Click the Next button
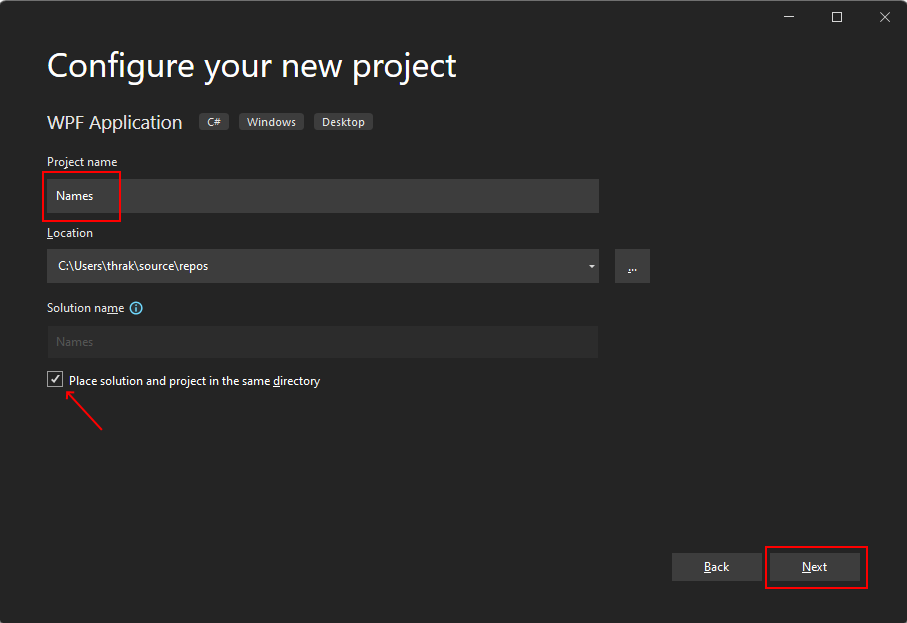This screenshot has height=623, width=907. tap(815, 567)
